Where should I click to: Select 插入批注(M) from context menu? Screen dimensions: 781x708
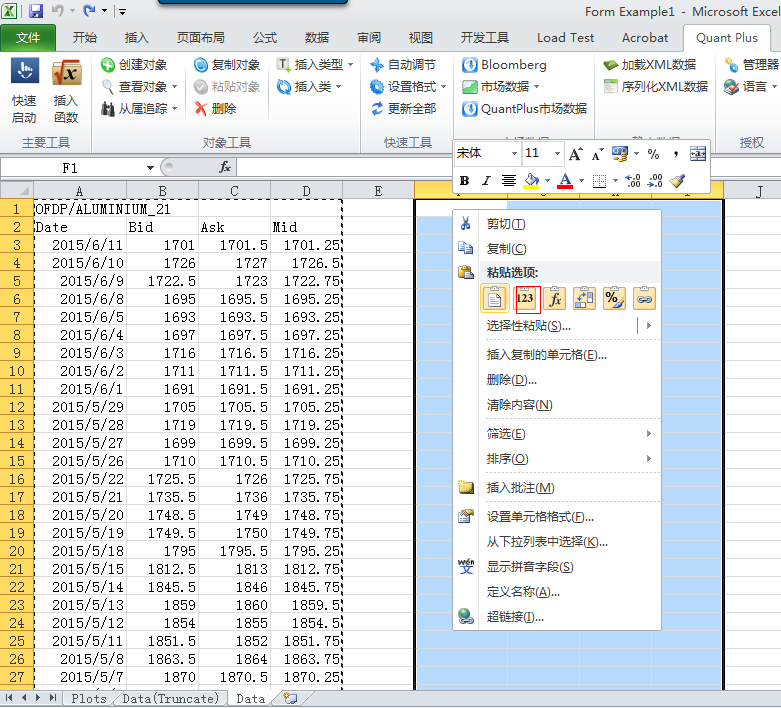(558, 488)
